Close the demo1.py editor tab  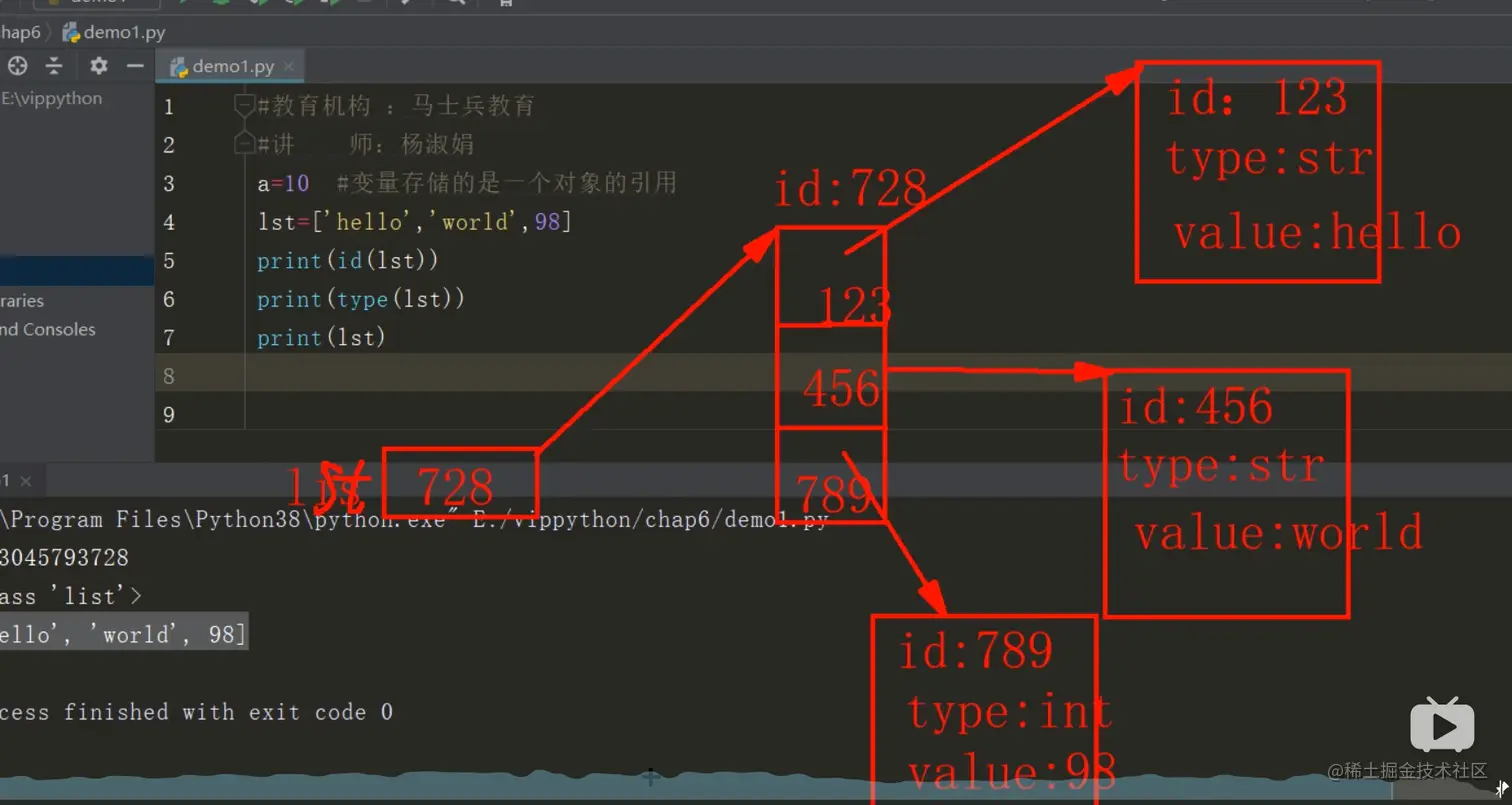click(x=290, y=67)
